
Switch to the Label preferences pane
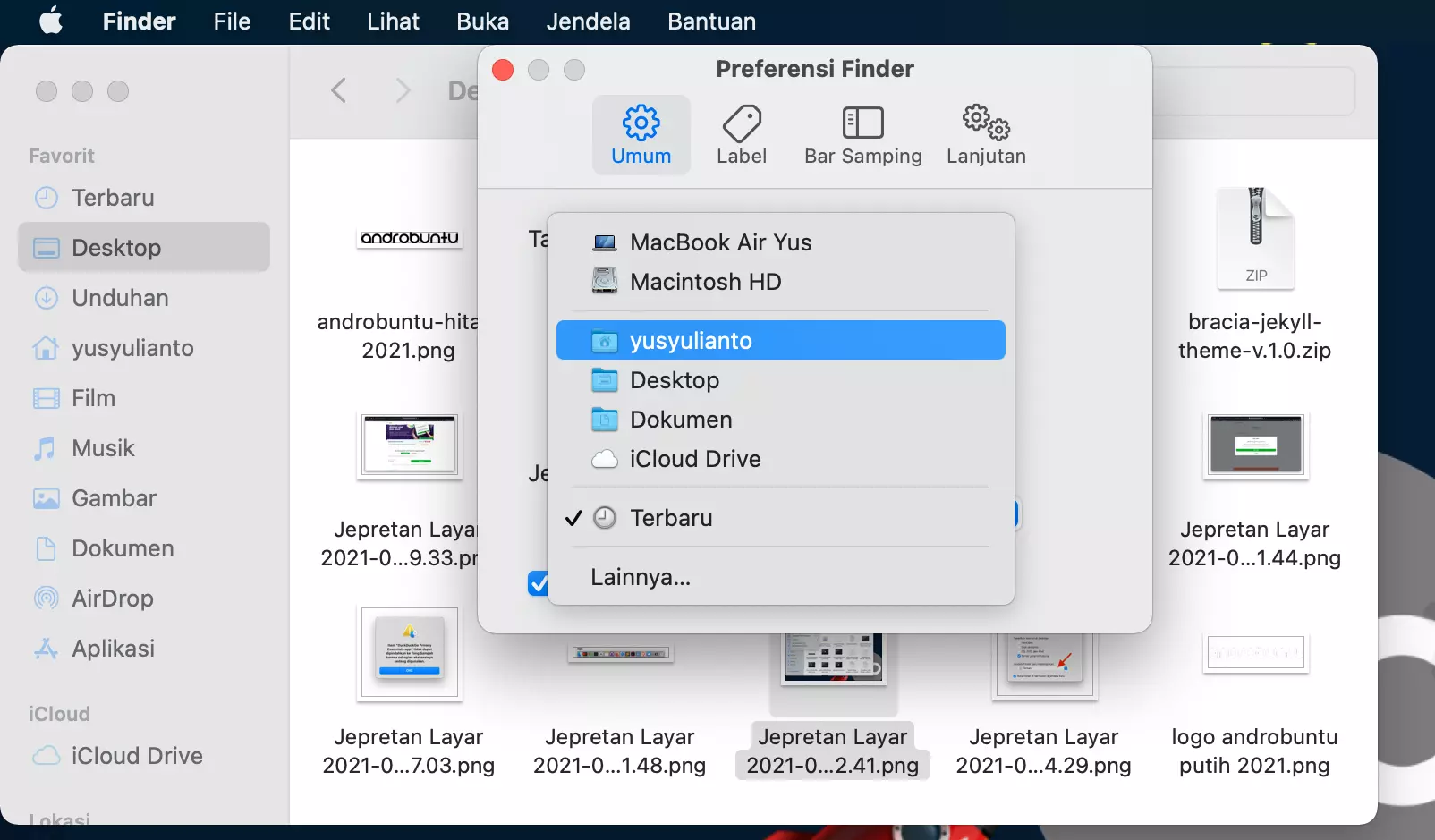click(x=742, y=134)
